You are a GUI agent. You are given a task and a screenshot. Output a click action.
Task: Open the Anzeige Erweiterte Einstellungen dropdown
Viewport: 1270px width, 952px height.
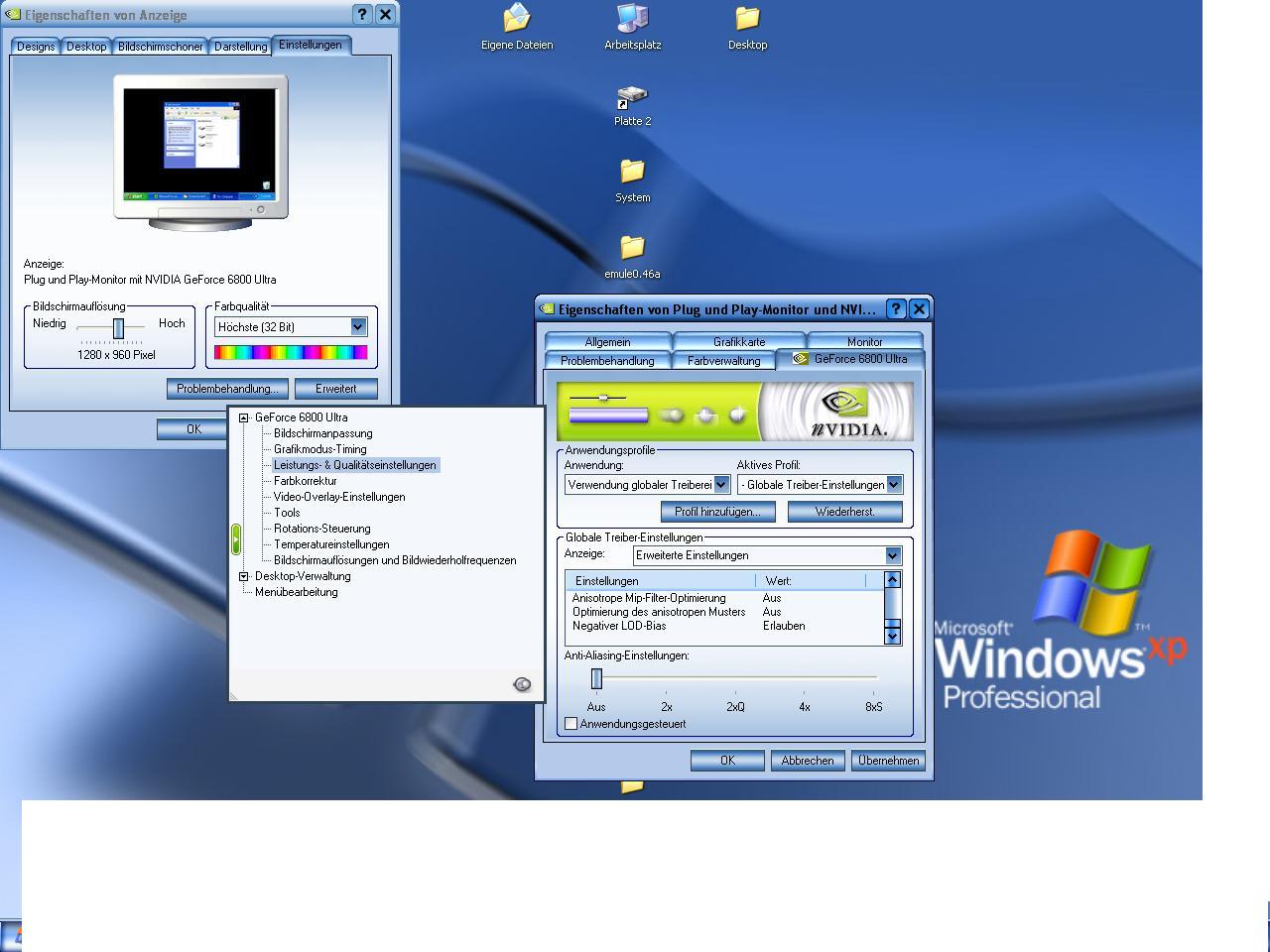point(892,555)
